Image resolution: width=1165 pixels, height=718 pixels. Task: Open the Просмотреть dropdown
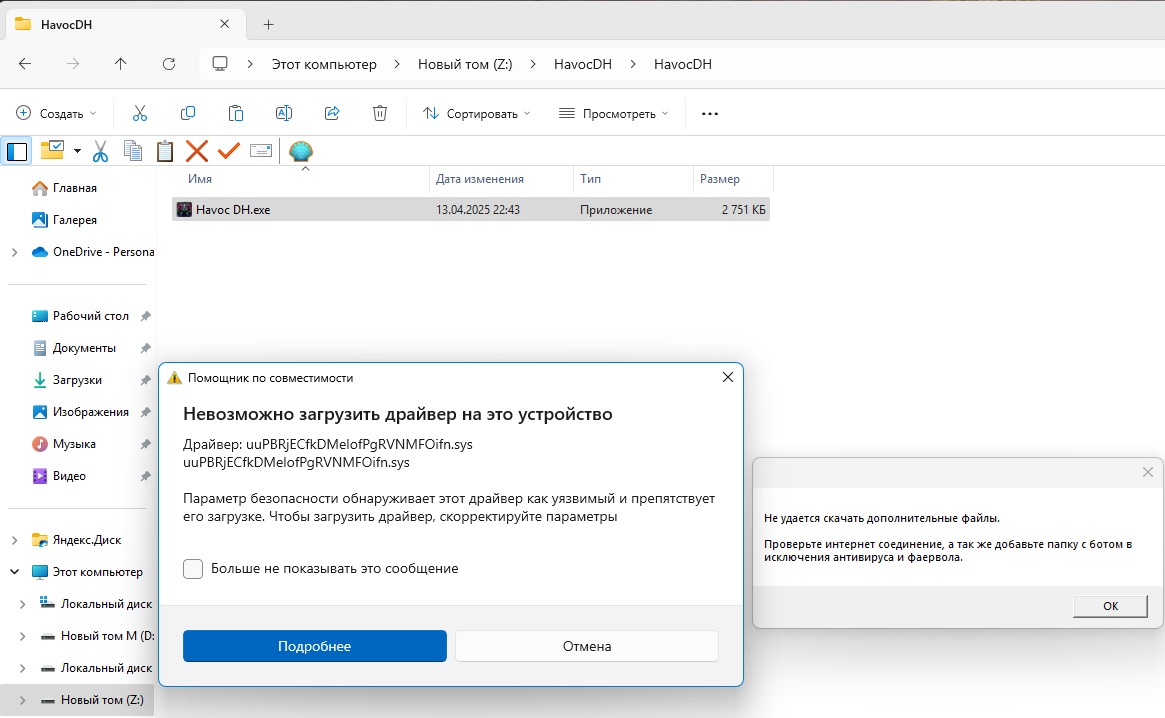614,113
